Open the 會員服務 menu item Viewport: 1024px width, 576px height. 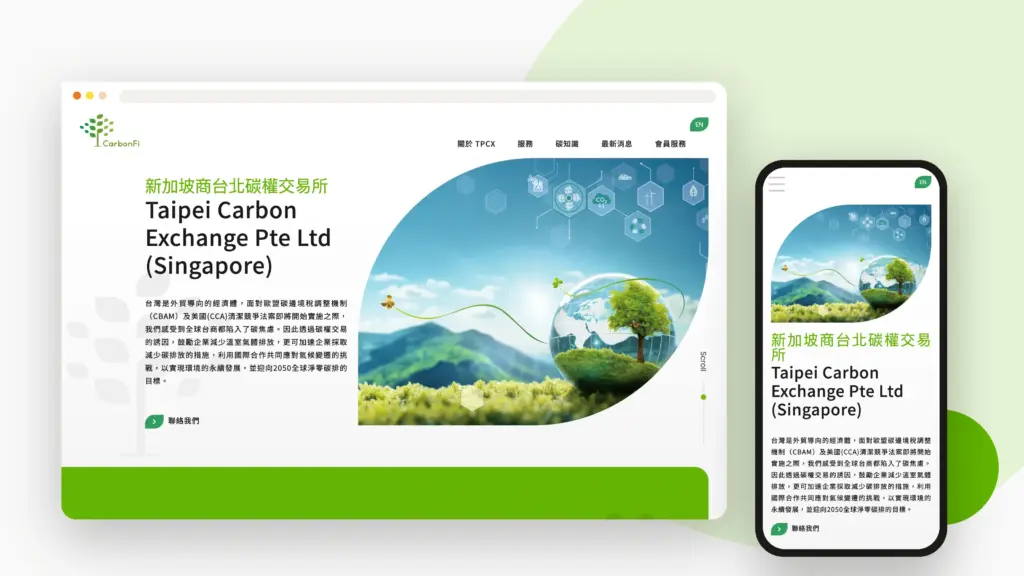click(x=670, y=144)
